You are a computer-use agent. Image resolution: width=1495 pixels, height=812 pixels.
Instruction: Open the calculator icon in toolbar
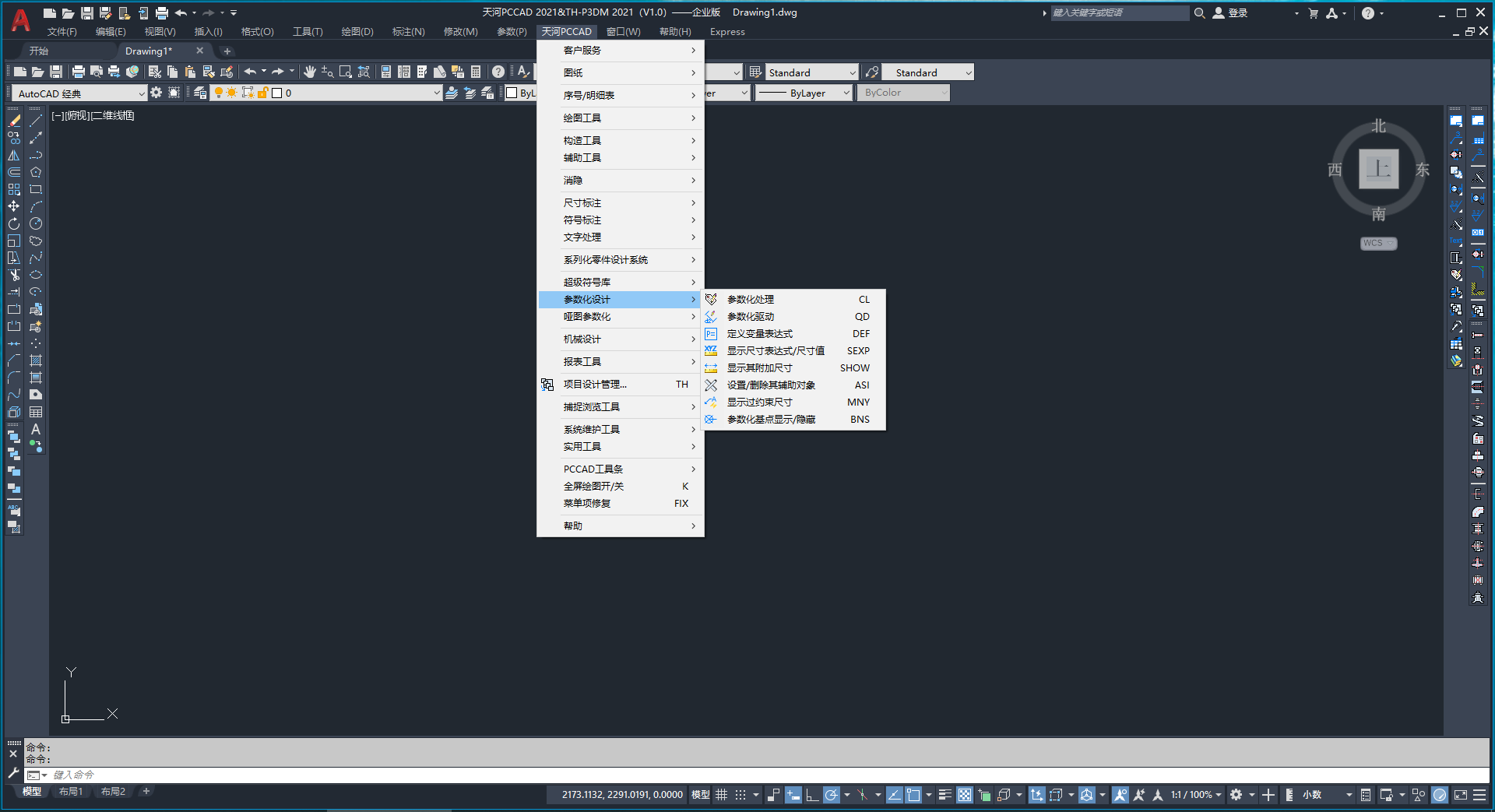coord(476,72)
